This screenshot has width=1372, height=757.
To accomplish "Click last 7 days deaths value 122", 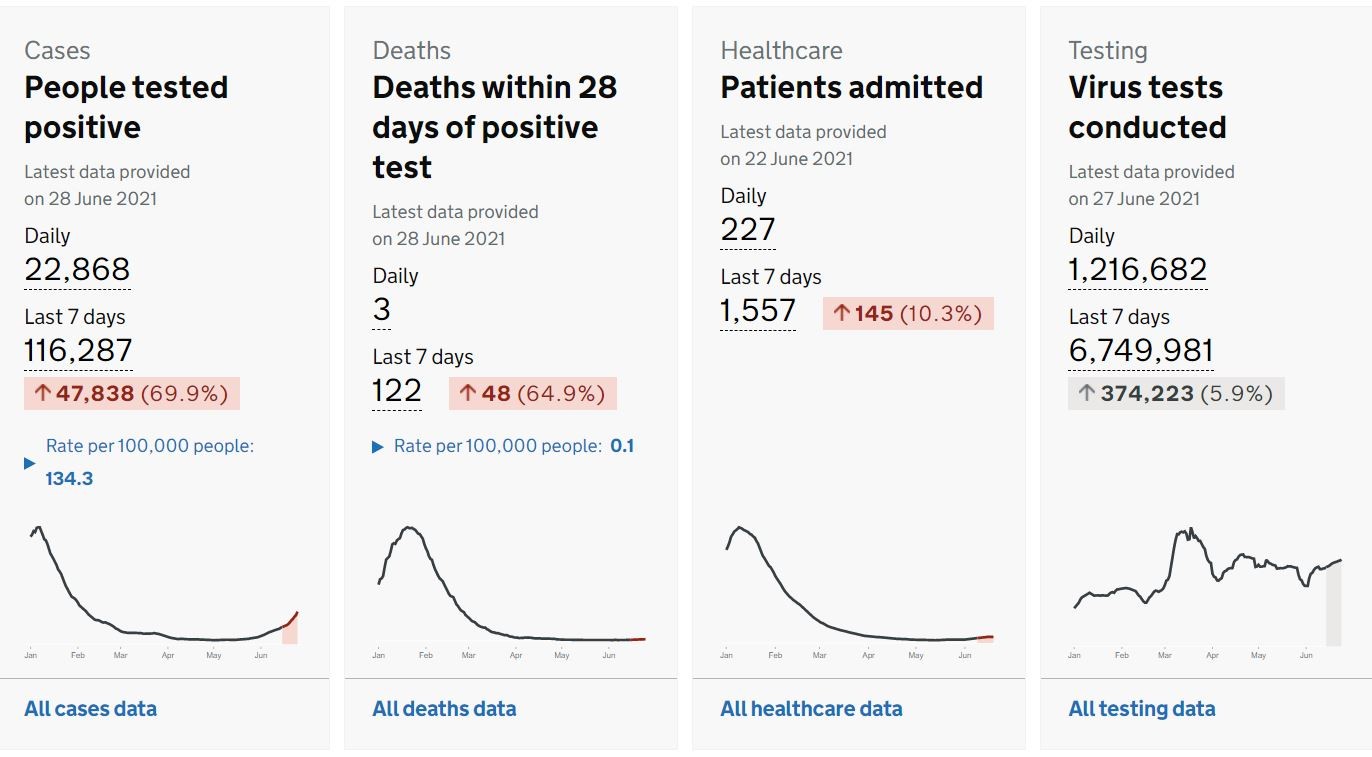I will [x=397, y=391].
